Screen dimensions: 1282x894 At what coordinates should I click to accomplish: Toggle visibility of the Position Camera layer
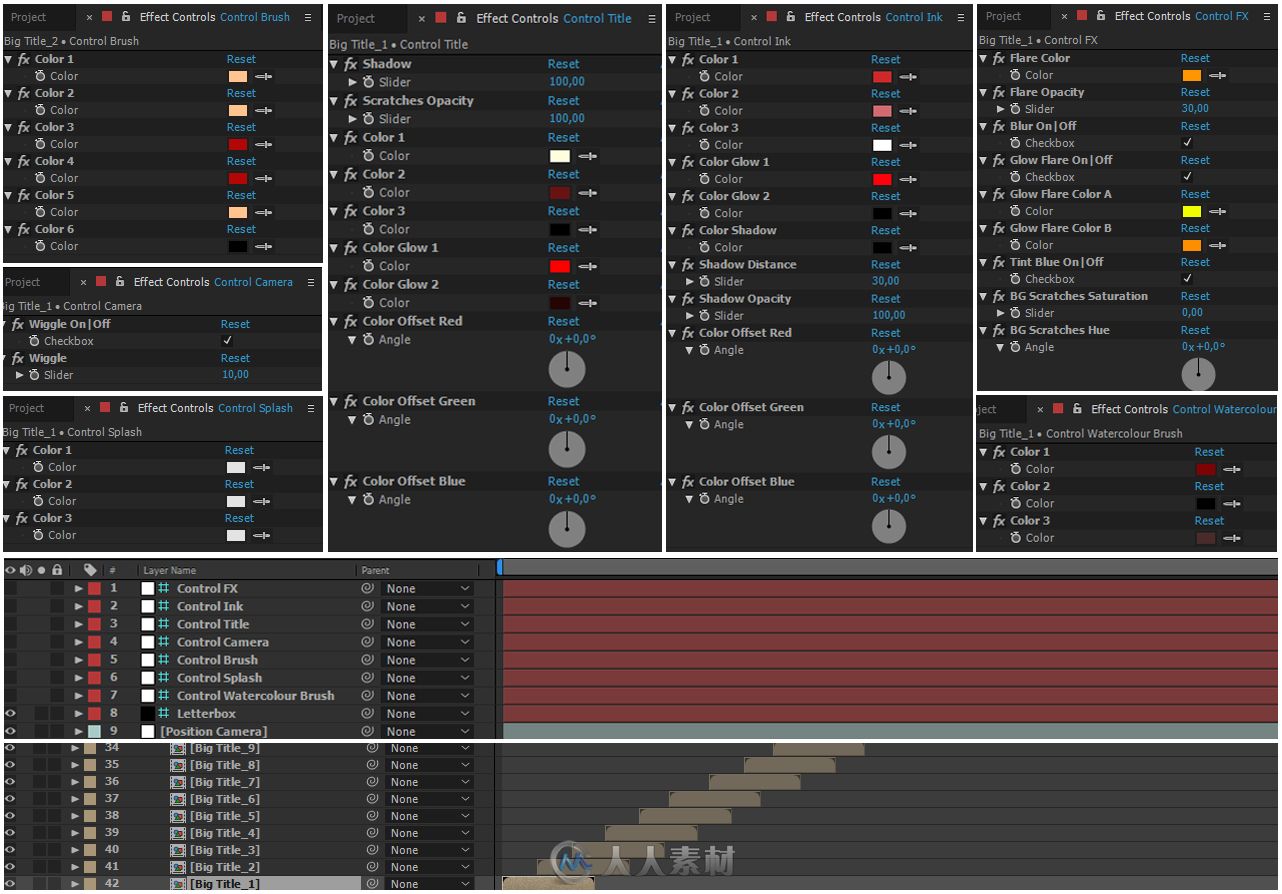(10, 732)
